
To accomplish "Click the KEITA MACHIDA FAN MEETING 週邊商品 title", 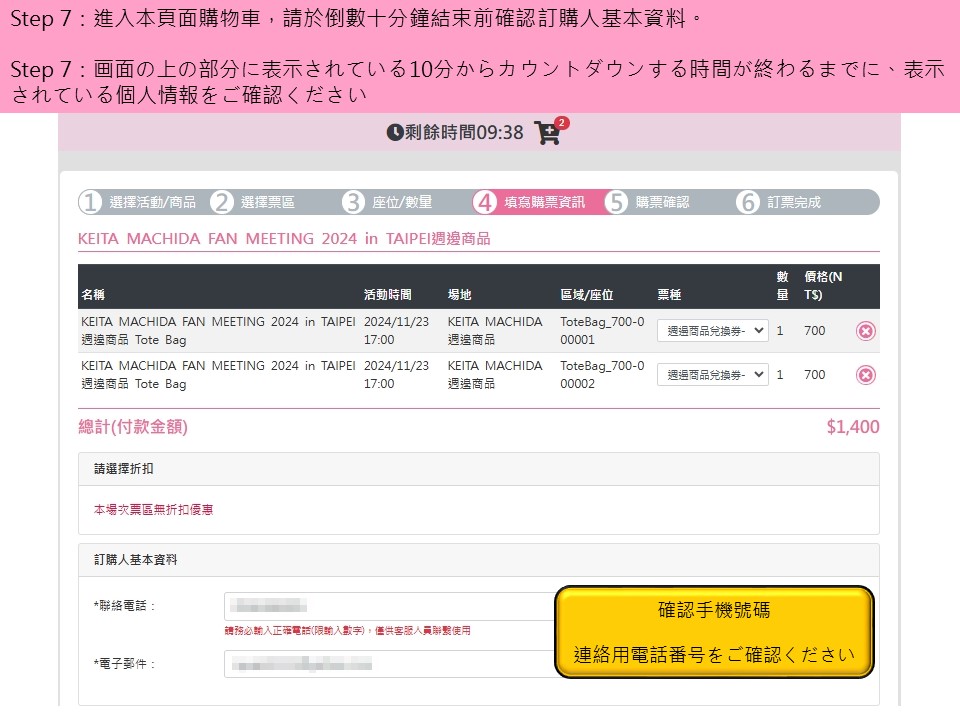I will click(x=284, y=239).
